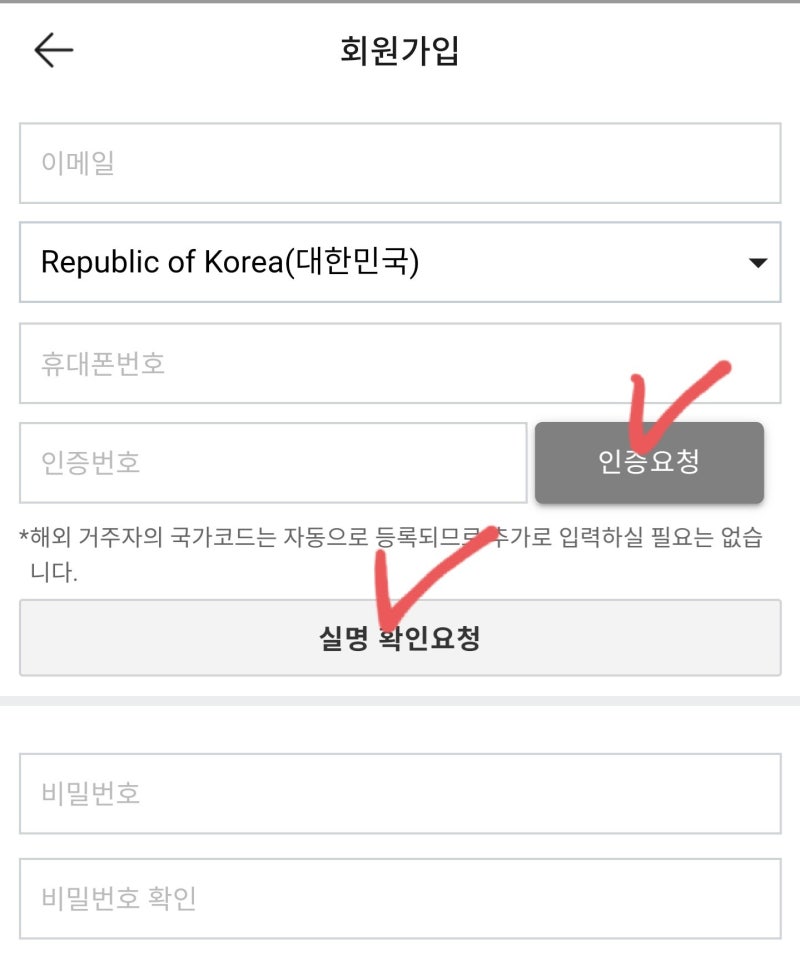This screenshot has width=800, height=969.
Task: Click the 비밀번호 확인 placeholder text
Action: (x=119, y=899)
